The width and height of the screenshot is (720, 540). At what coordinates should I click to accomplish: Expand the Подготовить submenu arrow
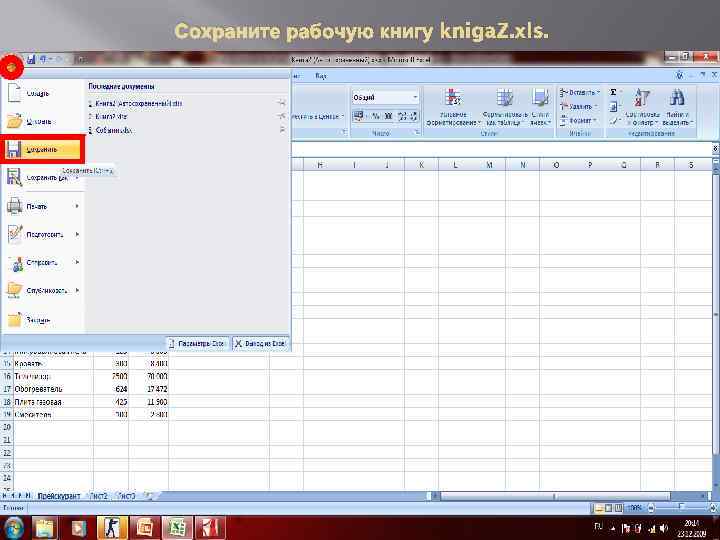(77, 234)
